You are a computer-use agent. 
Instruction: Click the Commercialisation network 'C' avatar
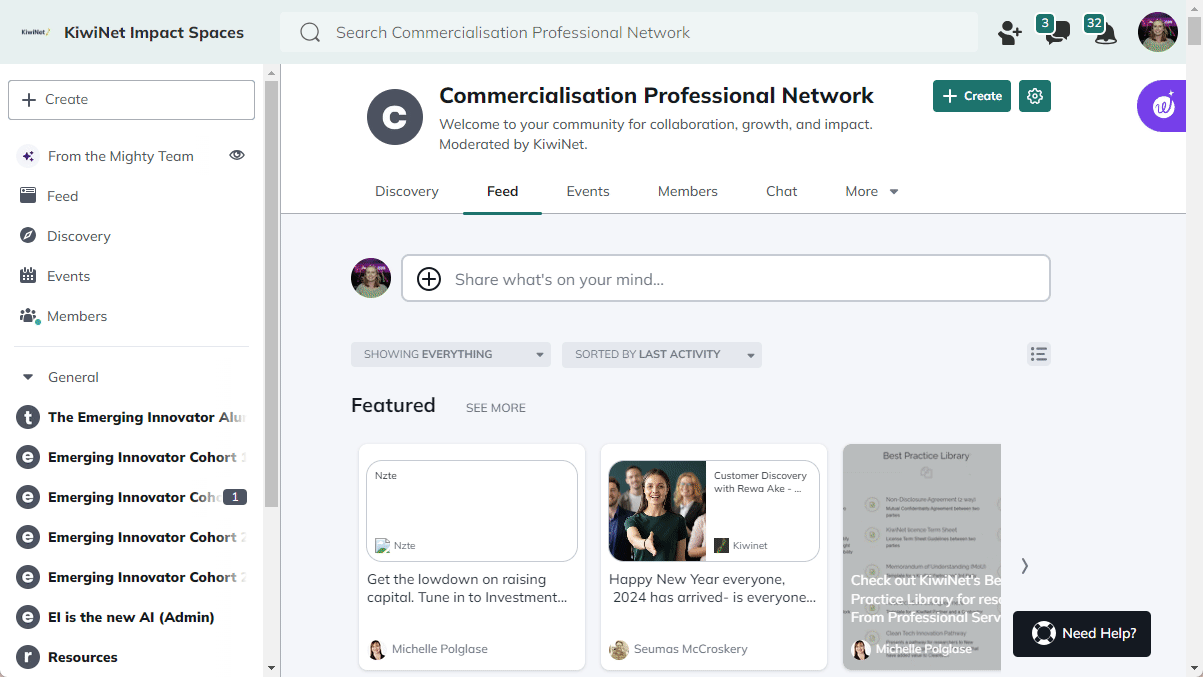(396, 117)
